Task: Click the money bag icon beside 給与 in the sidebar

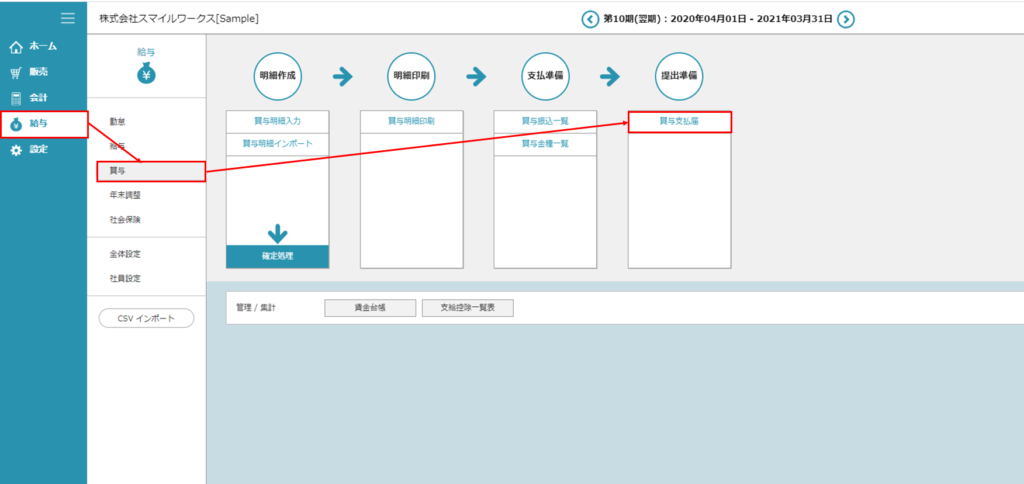Action: (x=16, y=124)
